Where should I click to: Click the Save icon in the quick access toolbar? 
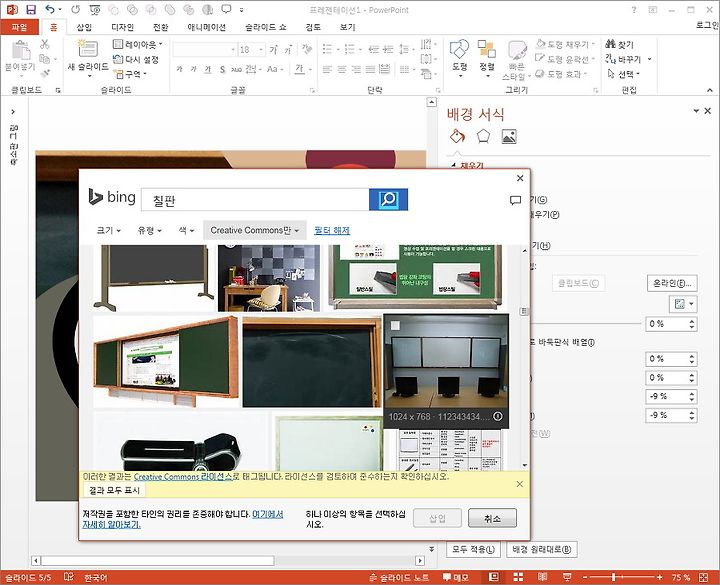[31, 10]
